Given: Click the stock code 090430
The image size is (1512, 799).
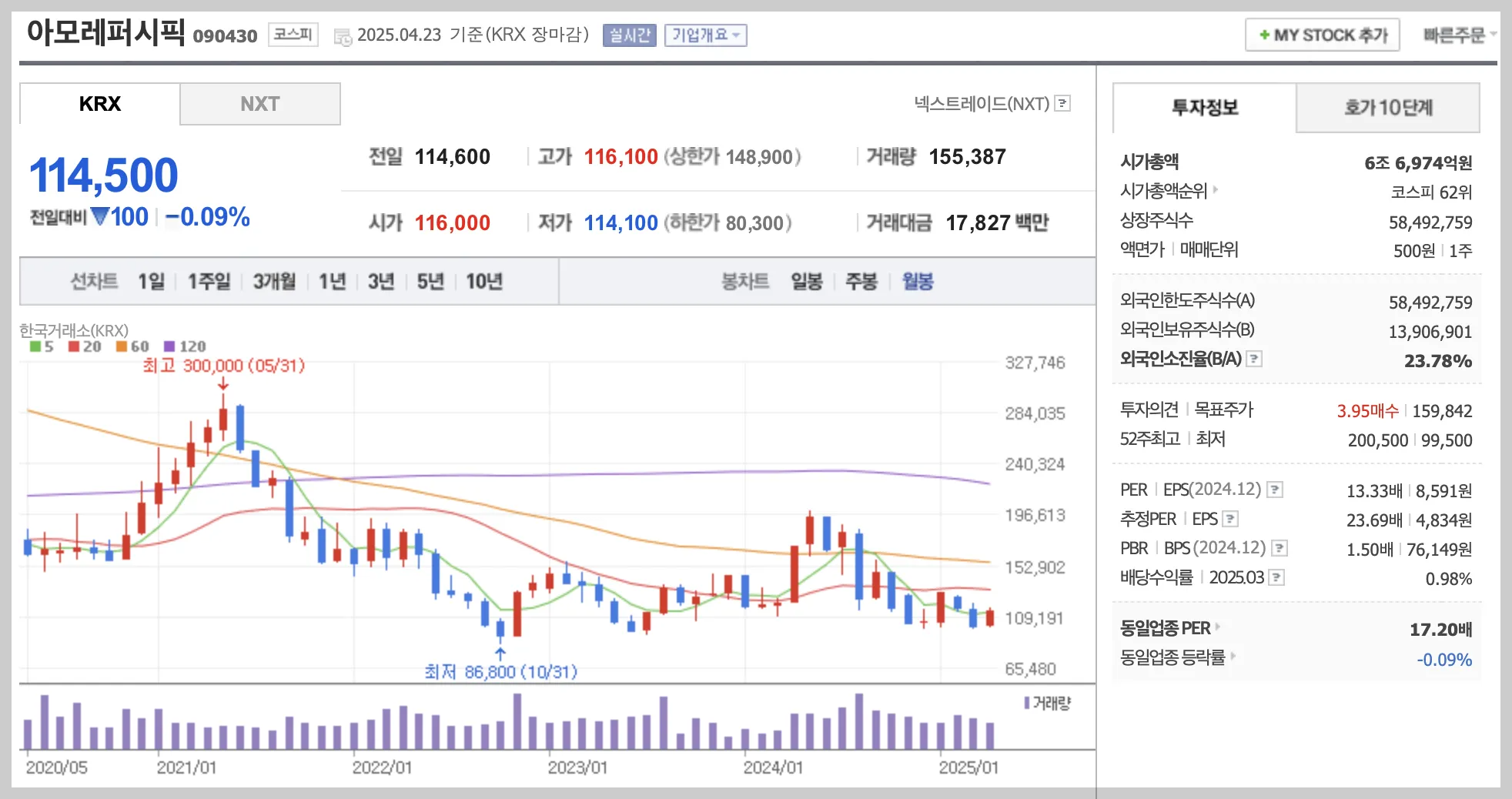Looking at the screenshot, I should (225, 36).
